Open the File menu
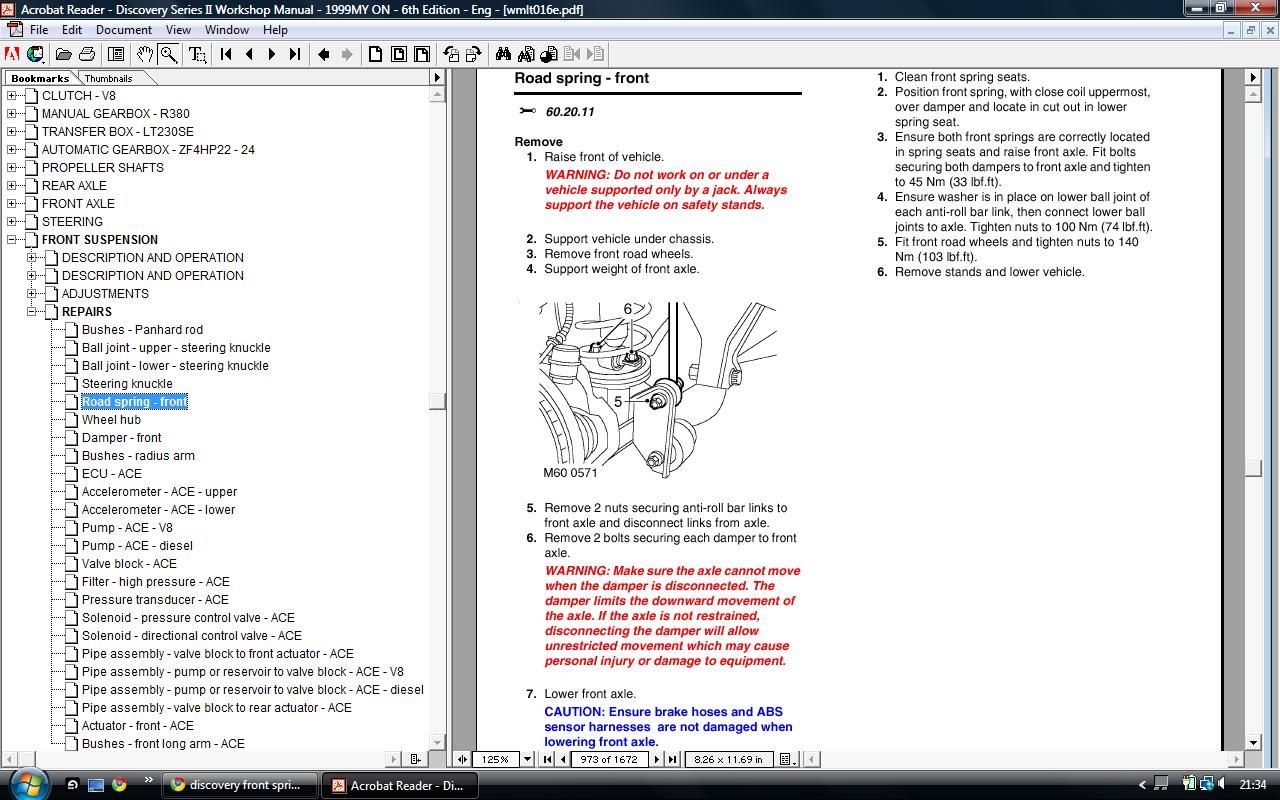 tap(38, 30)
